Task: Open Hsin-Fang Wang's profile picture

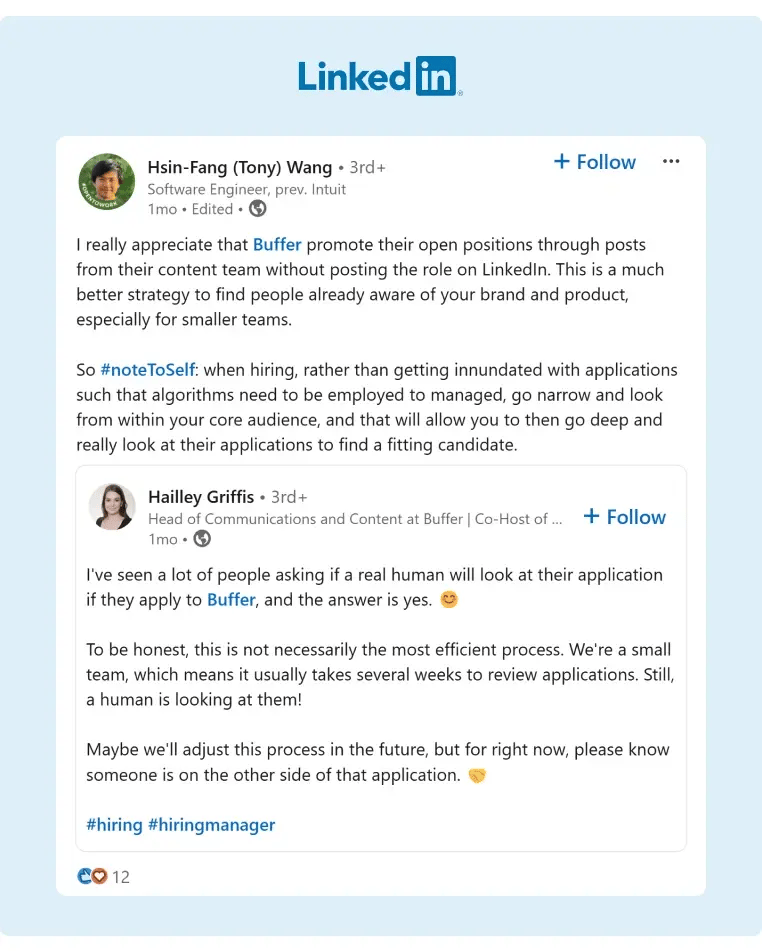Action: point(106,182)
